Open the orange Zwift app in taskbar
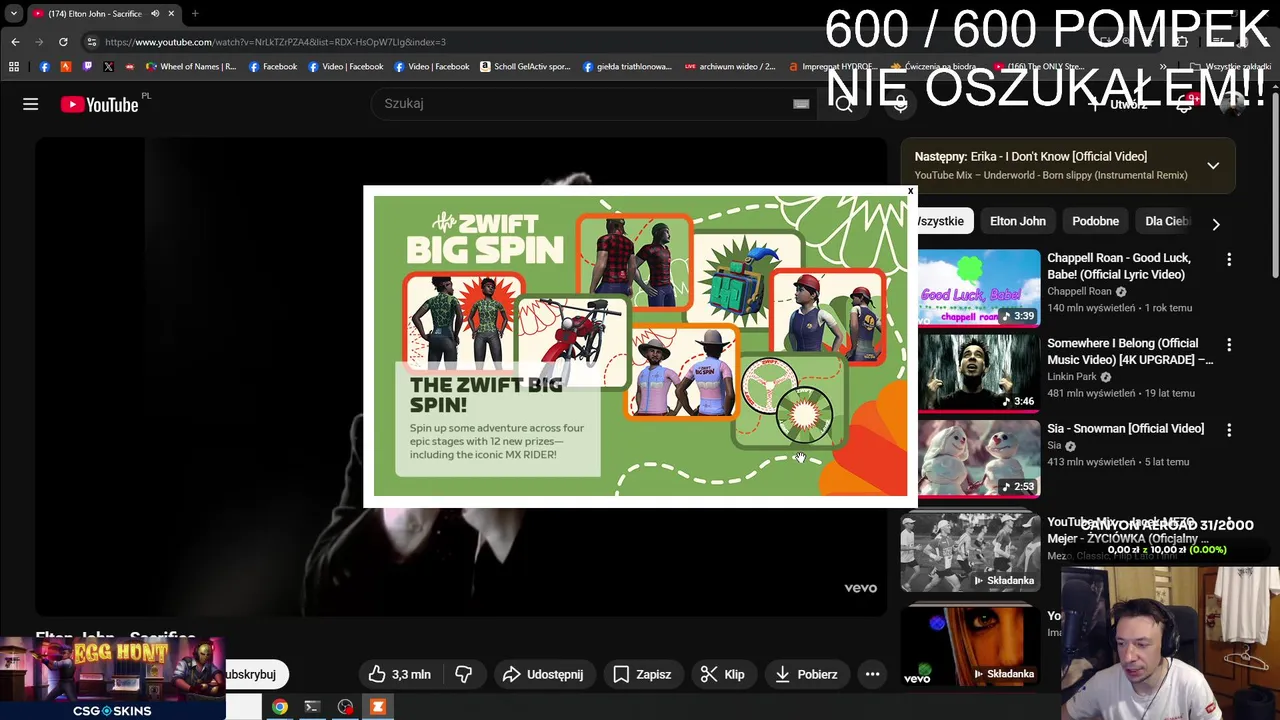 tap(378, 707)
